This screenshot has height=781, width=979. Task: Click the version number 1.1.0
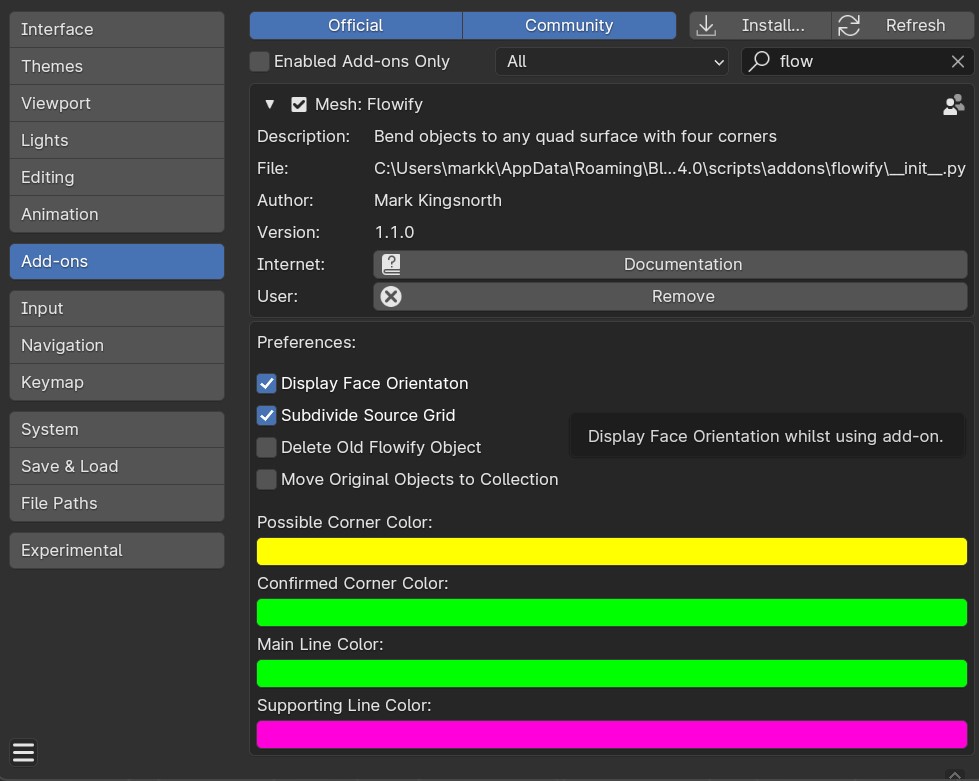[394, 232]
